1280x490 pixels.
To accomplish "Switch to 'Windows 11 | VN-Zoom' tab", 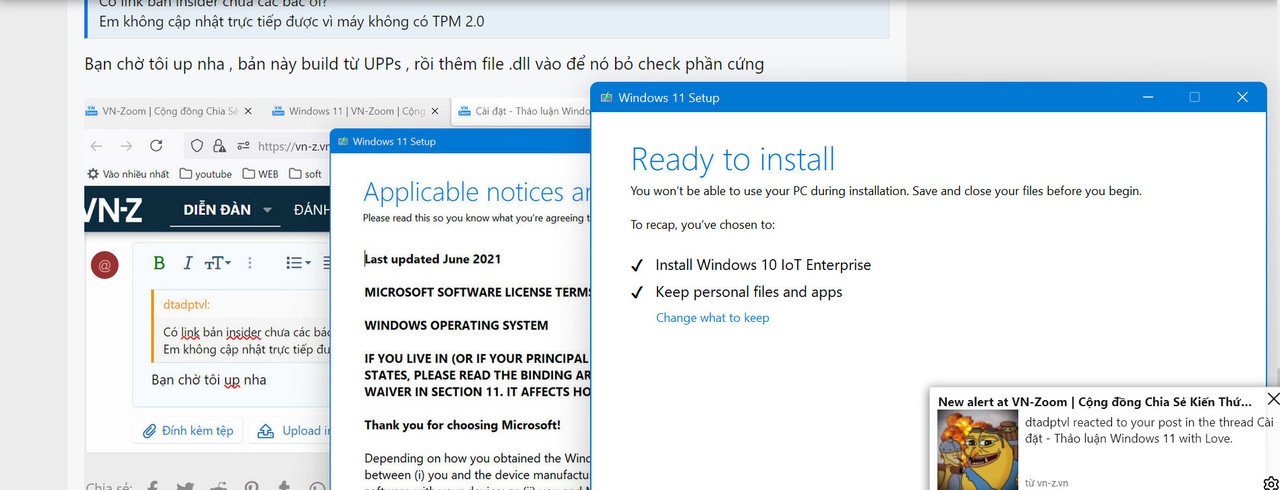I will 356,111.
